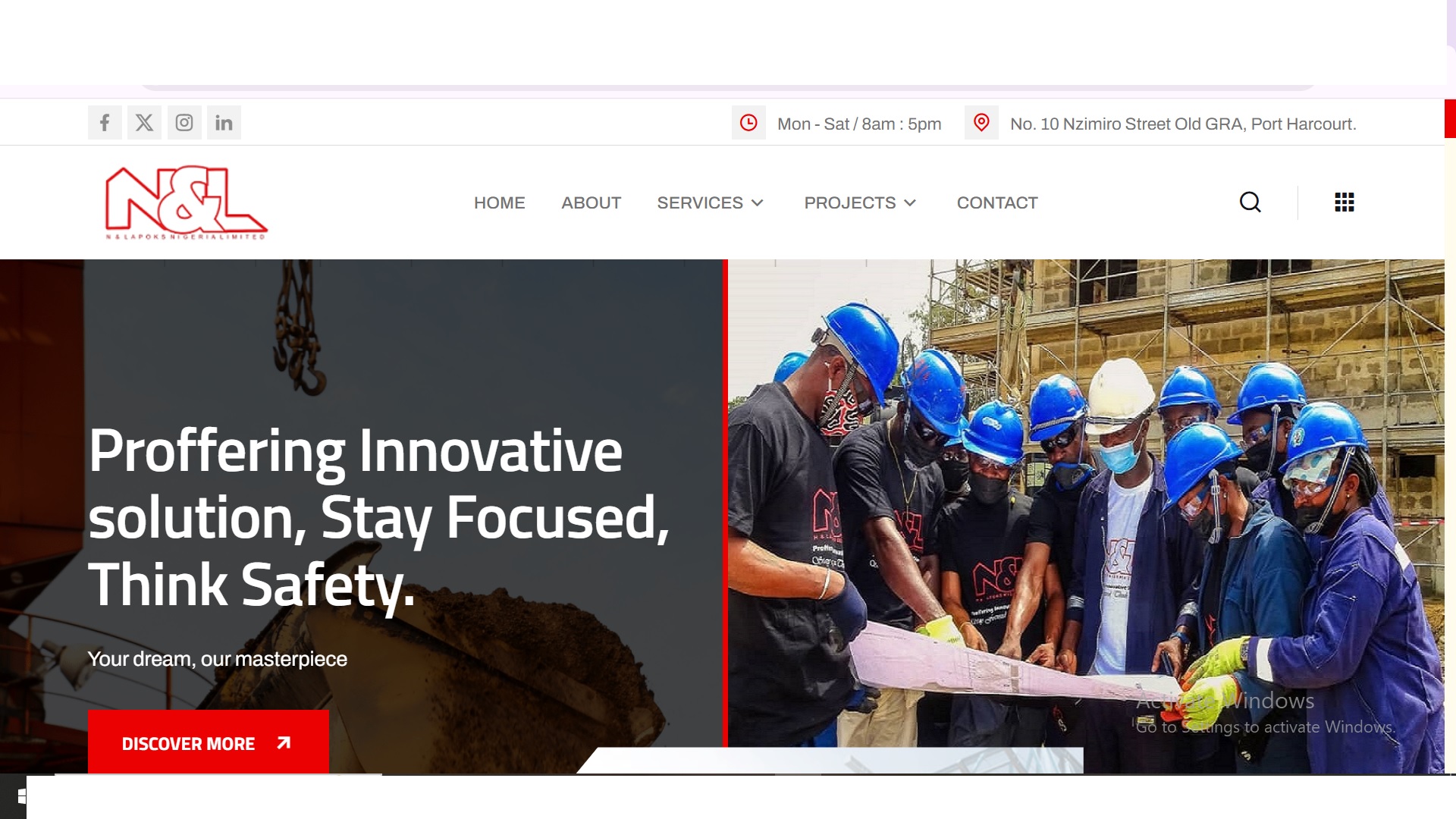1456x819 pixels.
Task: Open the CONTACT page link
Action: point(997,203)
